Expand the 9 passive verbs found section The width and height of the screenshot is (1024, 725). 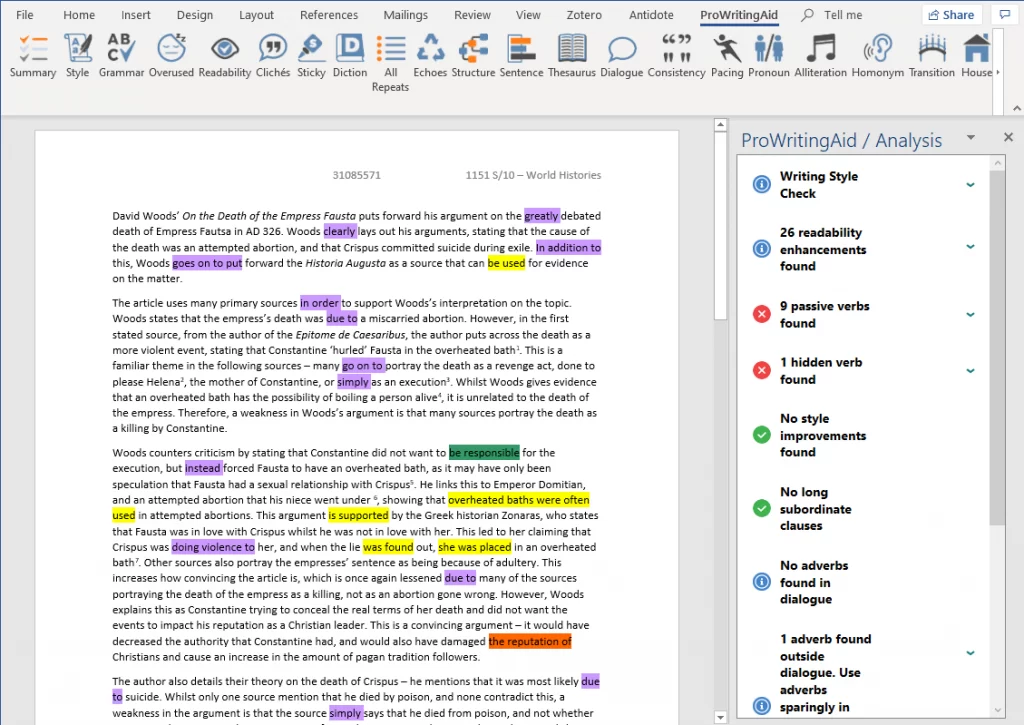point(970,315)
